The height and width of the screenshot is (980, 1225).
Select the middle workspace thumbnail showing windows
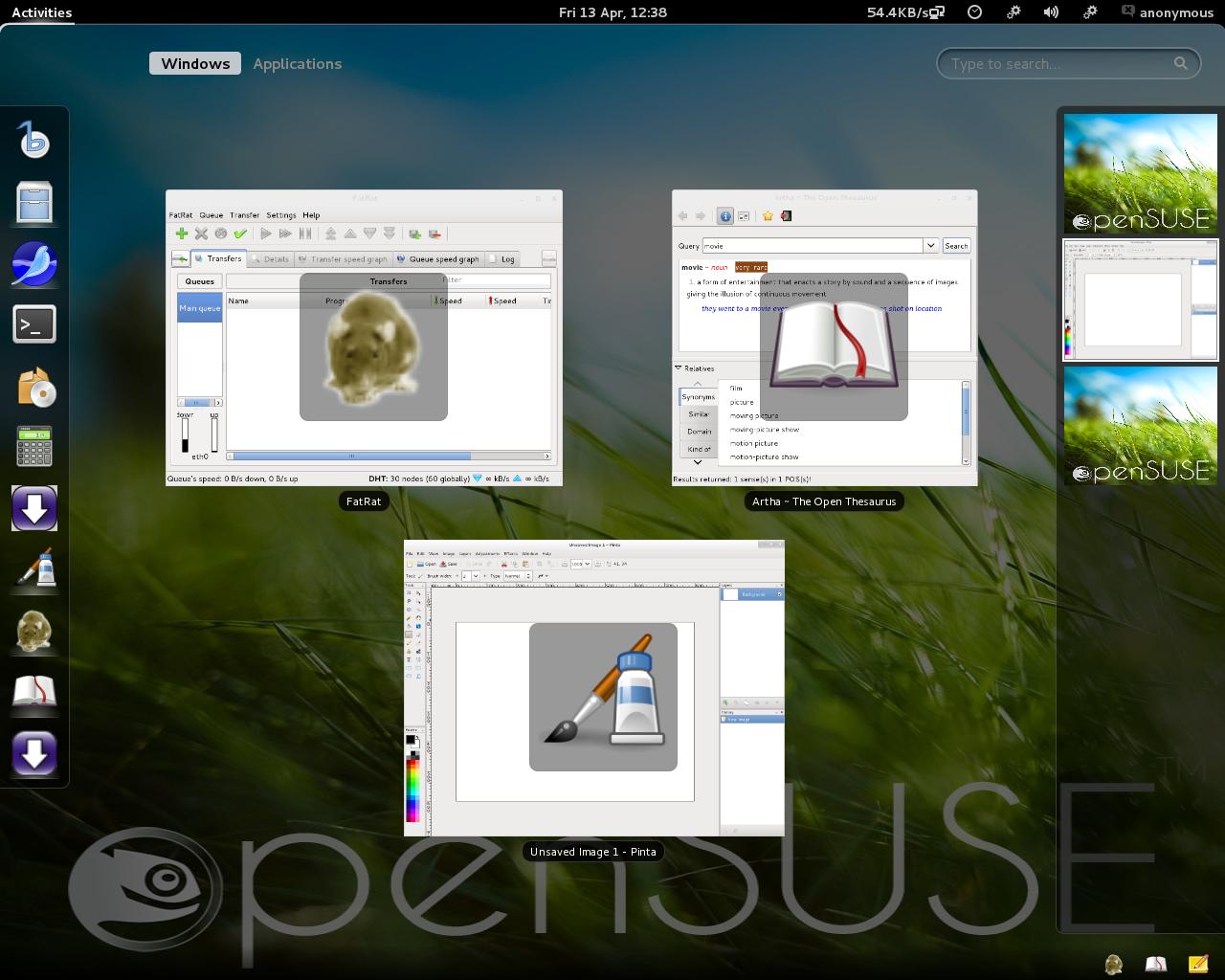click(x=1141, y=300)
